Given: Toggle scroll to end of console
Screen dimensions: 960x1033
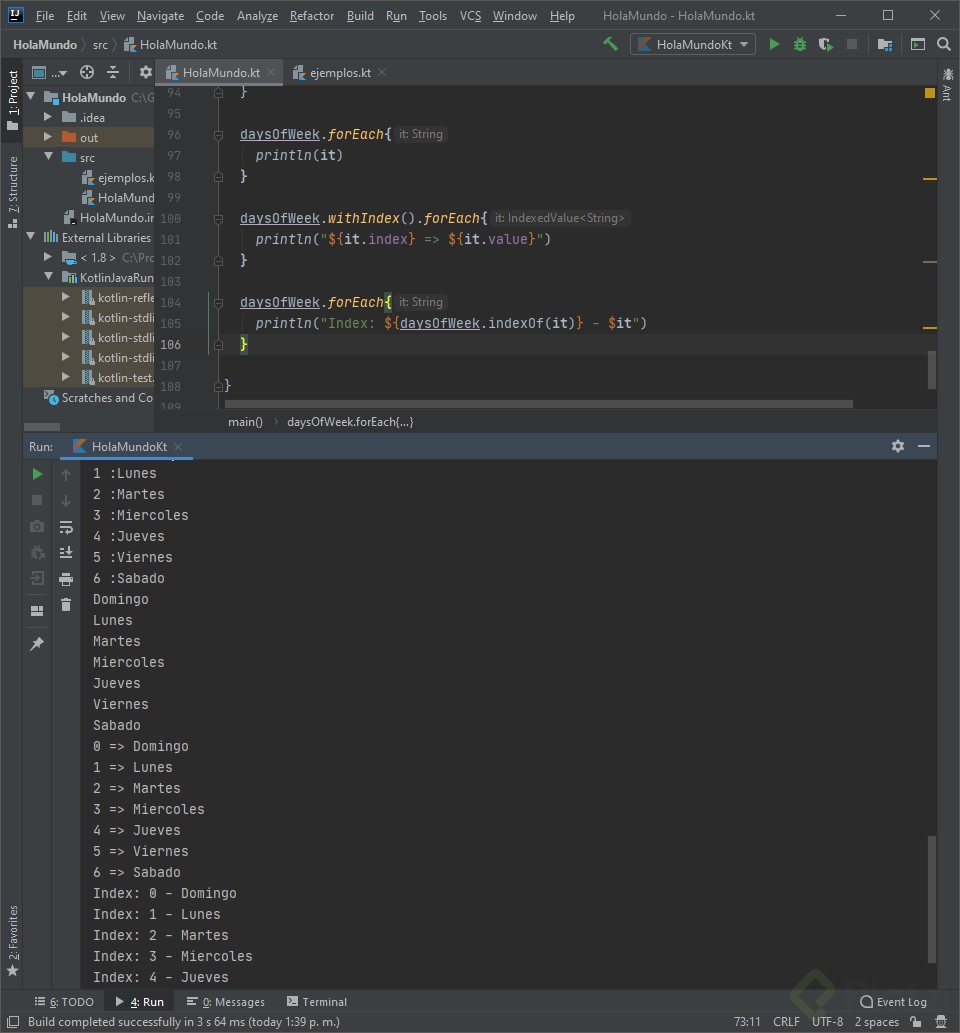Looking at the screenshot, I should (66, 552).
